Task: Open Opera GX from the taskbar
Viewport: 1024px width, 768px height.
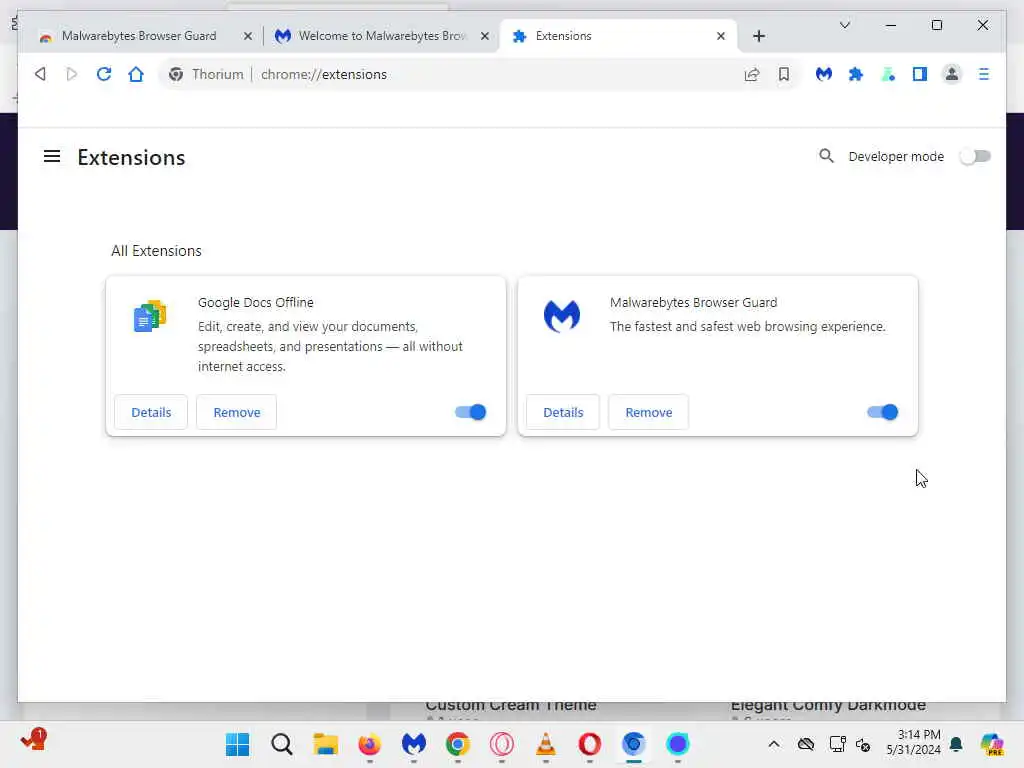Action: 501,744
